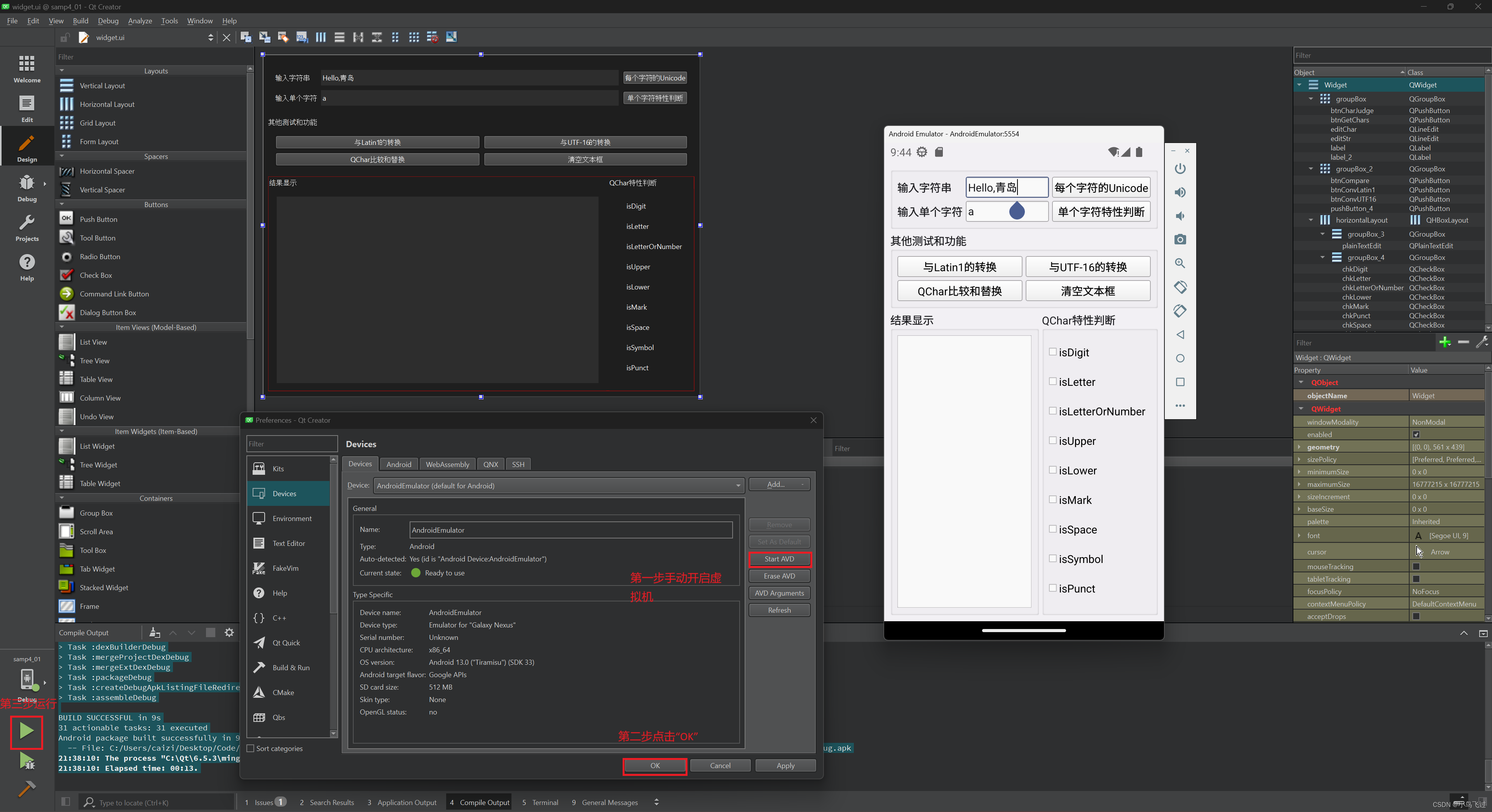Image resolution: width=1492 pixels, height=812 pixels.
Task: Click the Name field containing AndroidEmulator
Action: coord(571,530)
